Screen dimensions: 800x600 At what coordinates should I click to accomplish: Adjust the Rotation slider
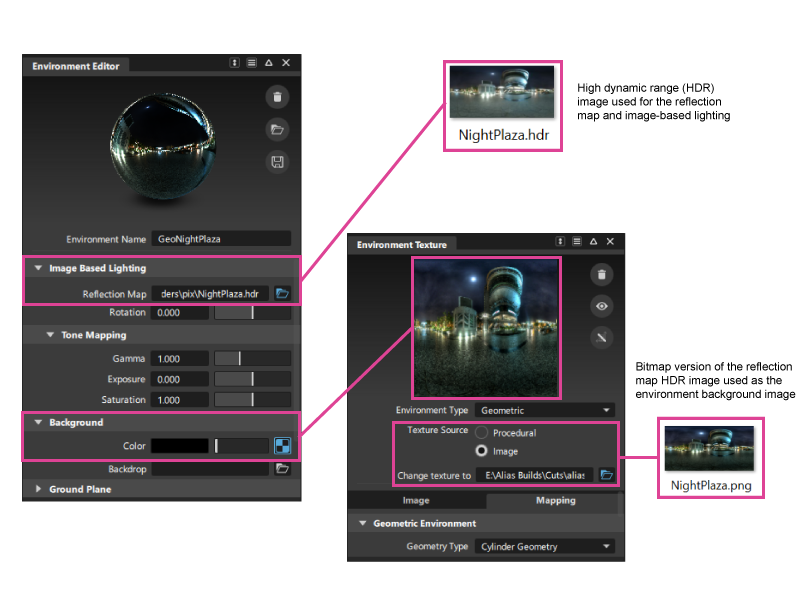pos(253,312)
